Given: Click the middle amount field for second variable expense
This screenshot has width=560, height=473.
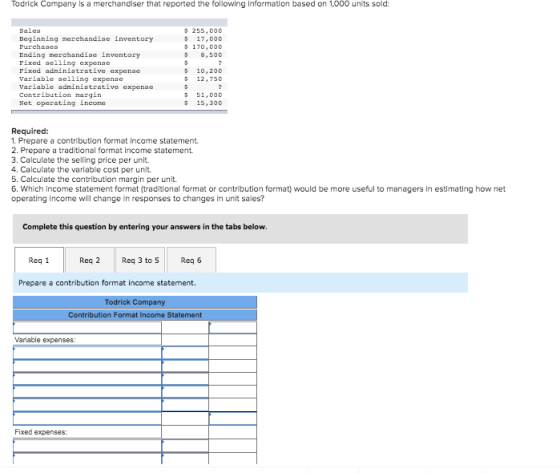Looking at the screenshot, I should point(185,366).
